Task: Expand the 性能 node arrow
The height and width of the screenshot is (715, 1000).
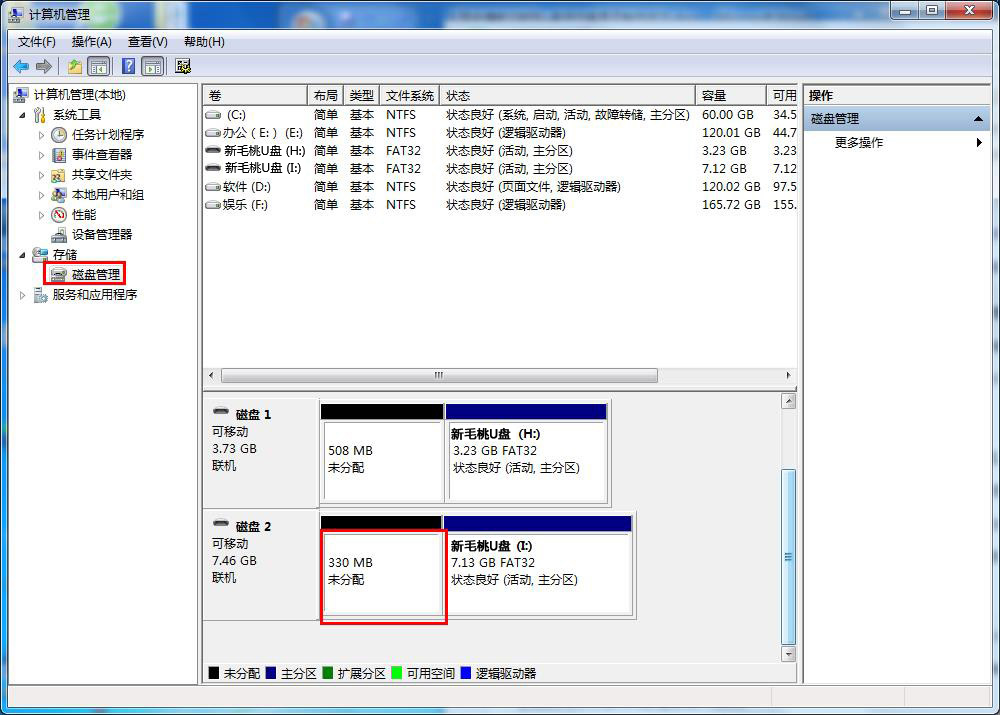Action: 41,215
